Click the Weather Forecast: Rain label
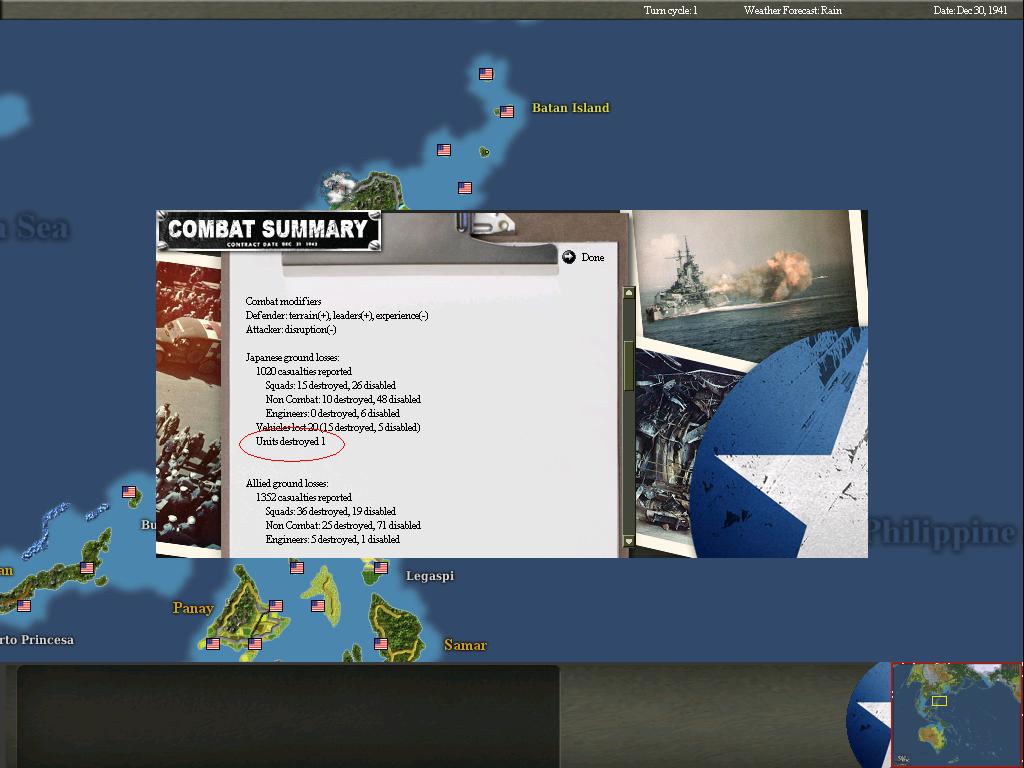 tap(793, 10)
